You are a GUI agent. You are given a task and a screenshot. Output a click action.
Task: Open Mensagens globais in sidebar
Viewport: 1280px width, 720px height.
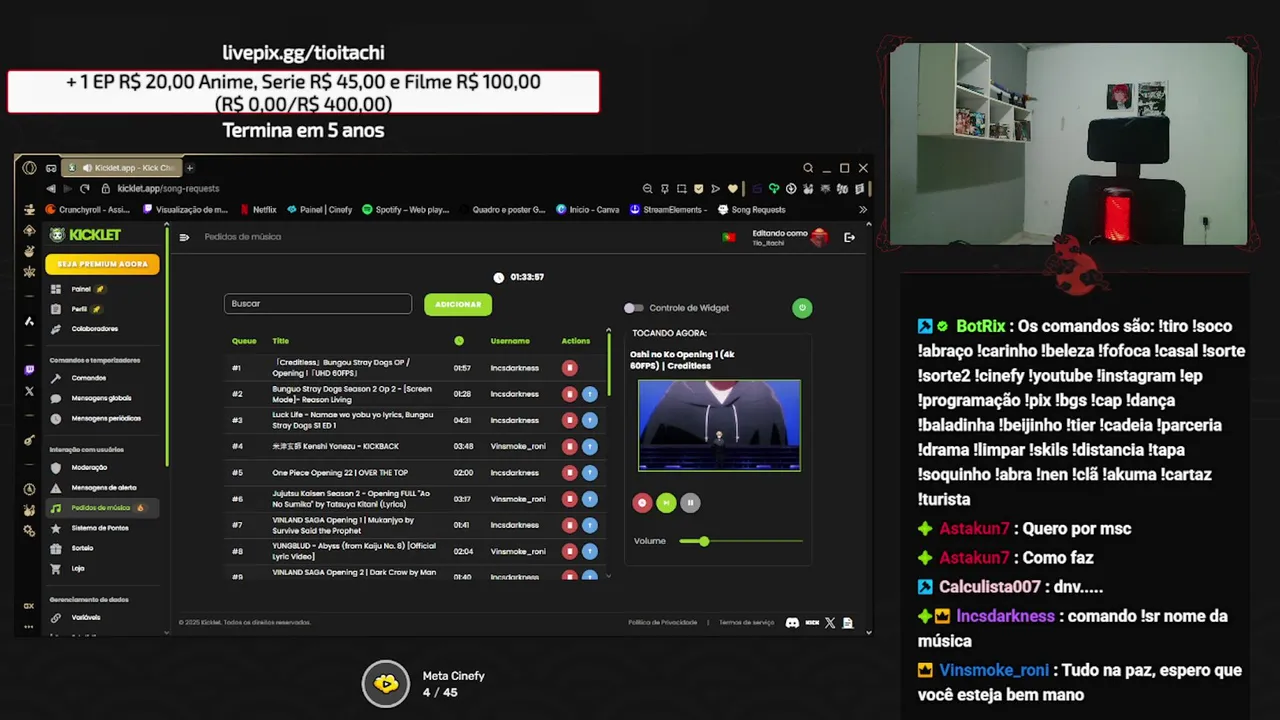click(x=101, y=398)
